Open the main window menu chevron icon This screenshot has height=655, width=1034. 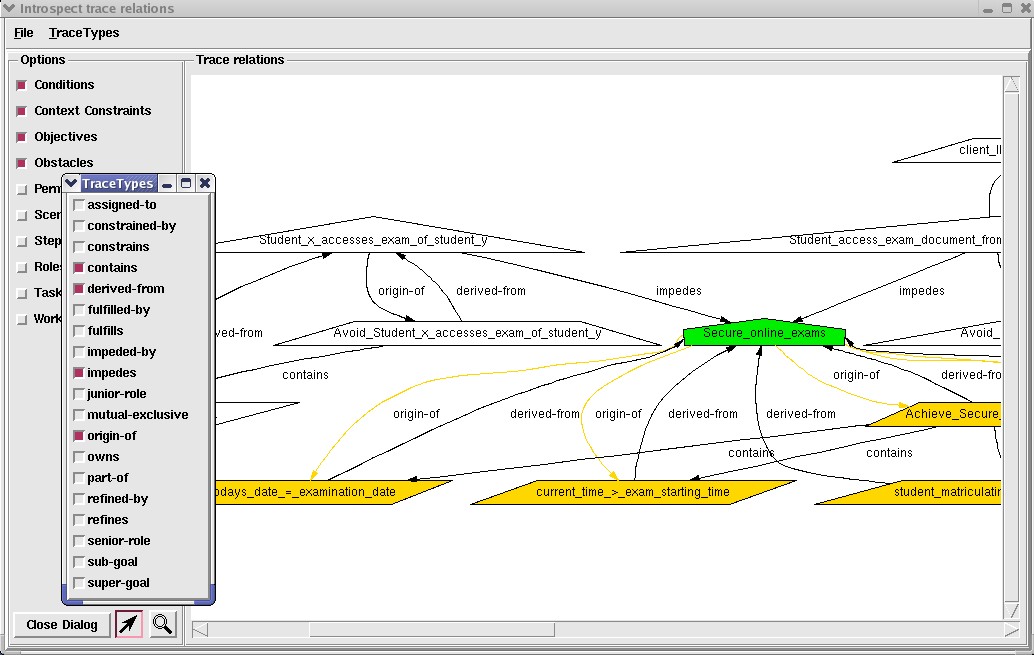tap(9, 8)
